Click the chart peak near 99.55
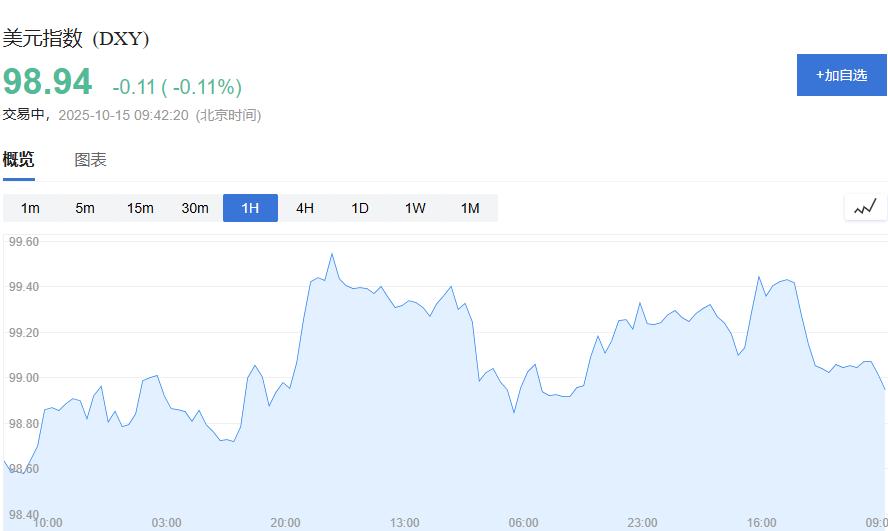Screen dimensions: 888x531 [332, 254]
